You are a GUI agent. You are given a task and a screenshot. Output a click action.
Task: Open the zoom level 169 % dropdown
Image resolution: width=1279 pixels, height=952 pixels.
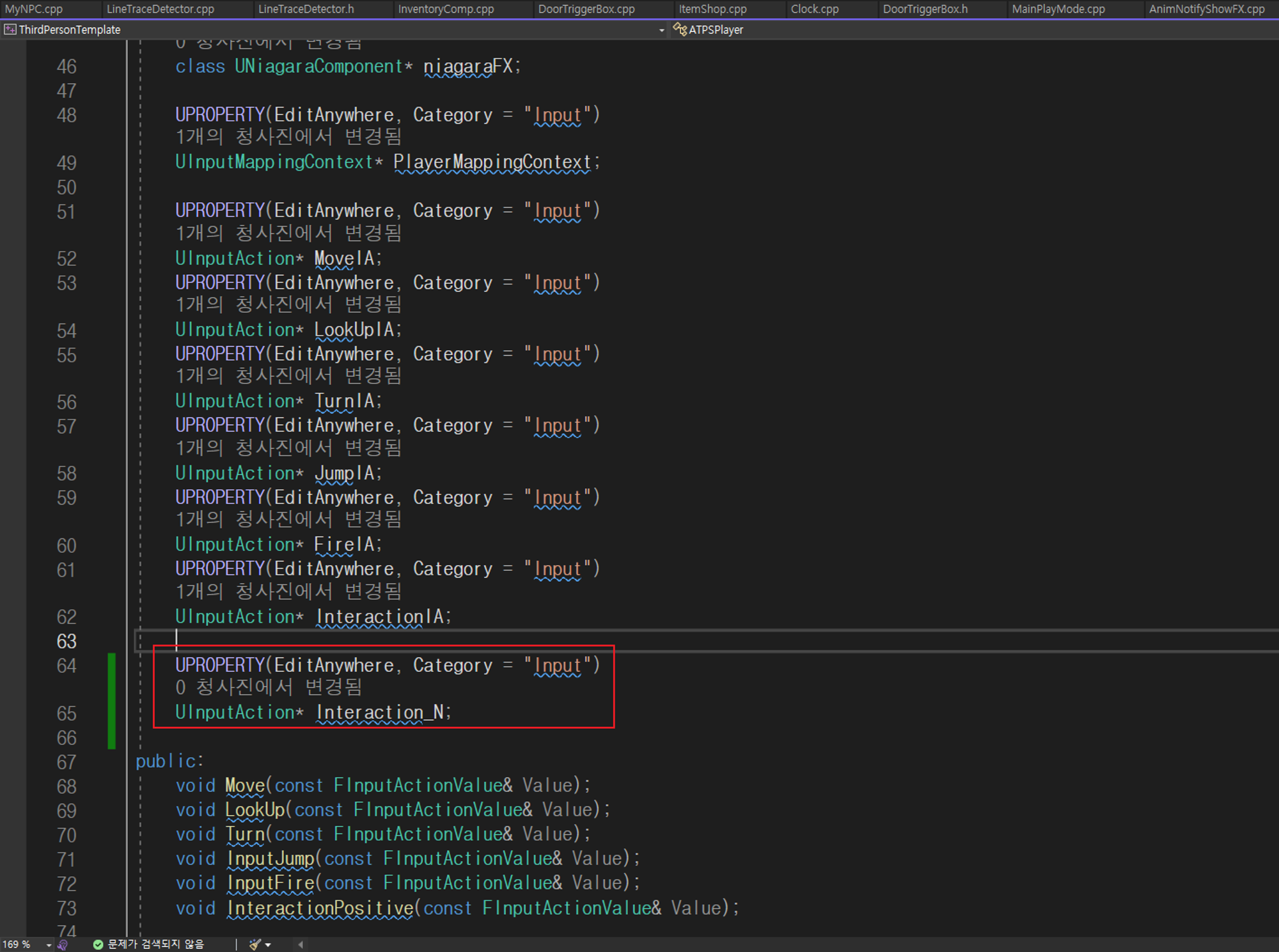[49, 945]
